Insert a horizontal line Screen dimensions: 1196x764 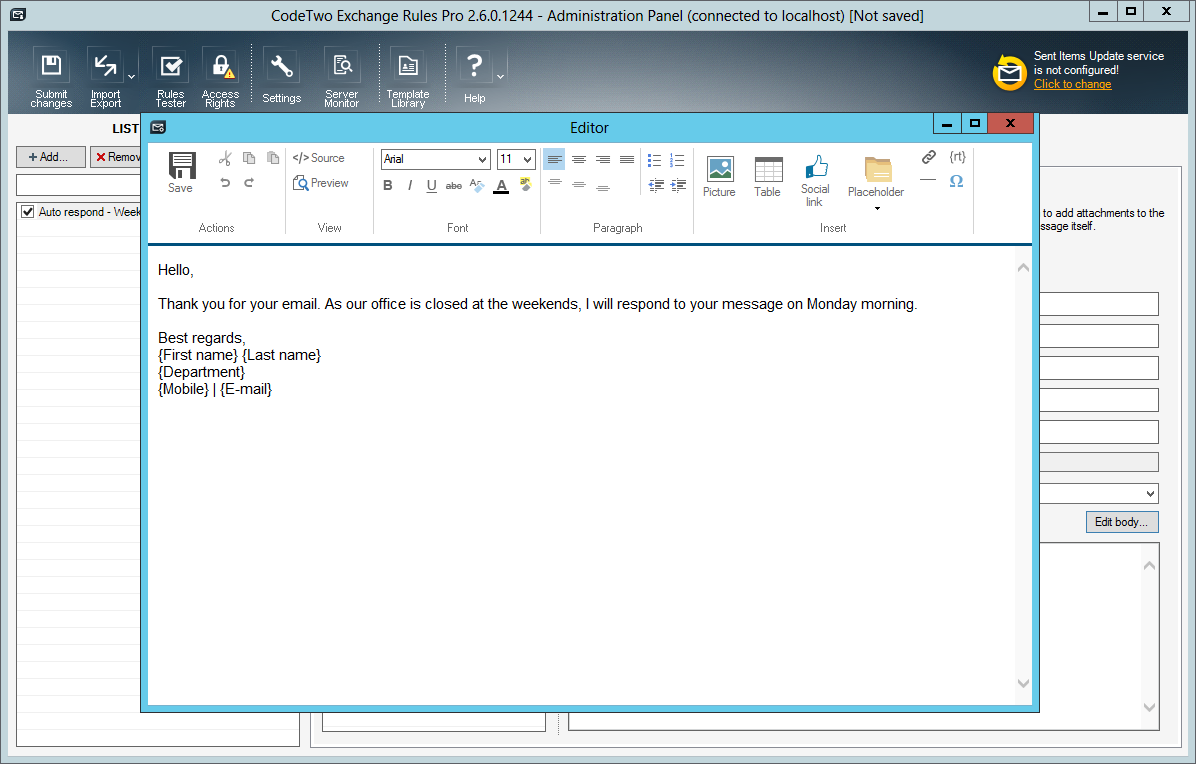(928, 181)
